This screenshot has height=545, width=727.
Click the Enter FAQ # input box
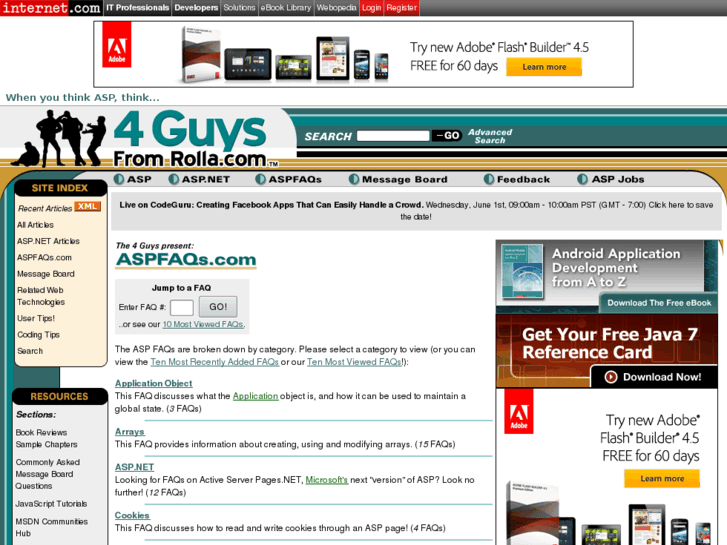click(x=182, y=307)
